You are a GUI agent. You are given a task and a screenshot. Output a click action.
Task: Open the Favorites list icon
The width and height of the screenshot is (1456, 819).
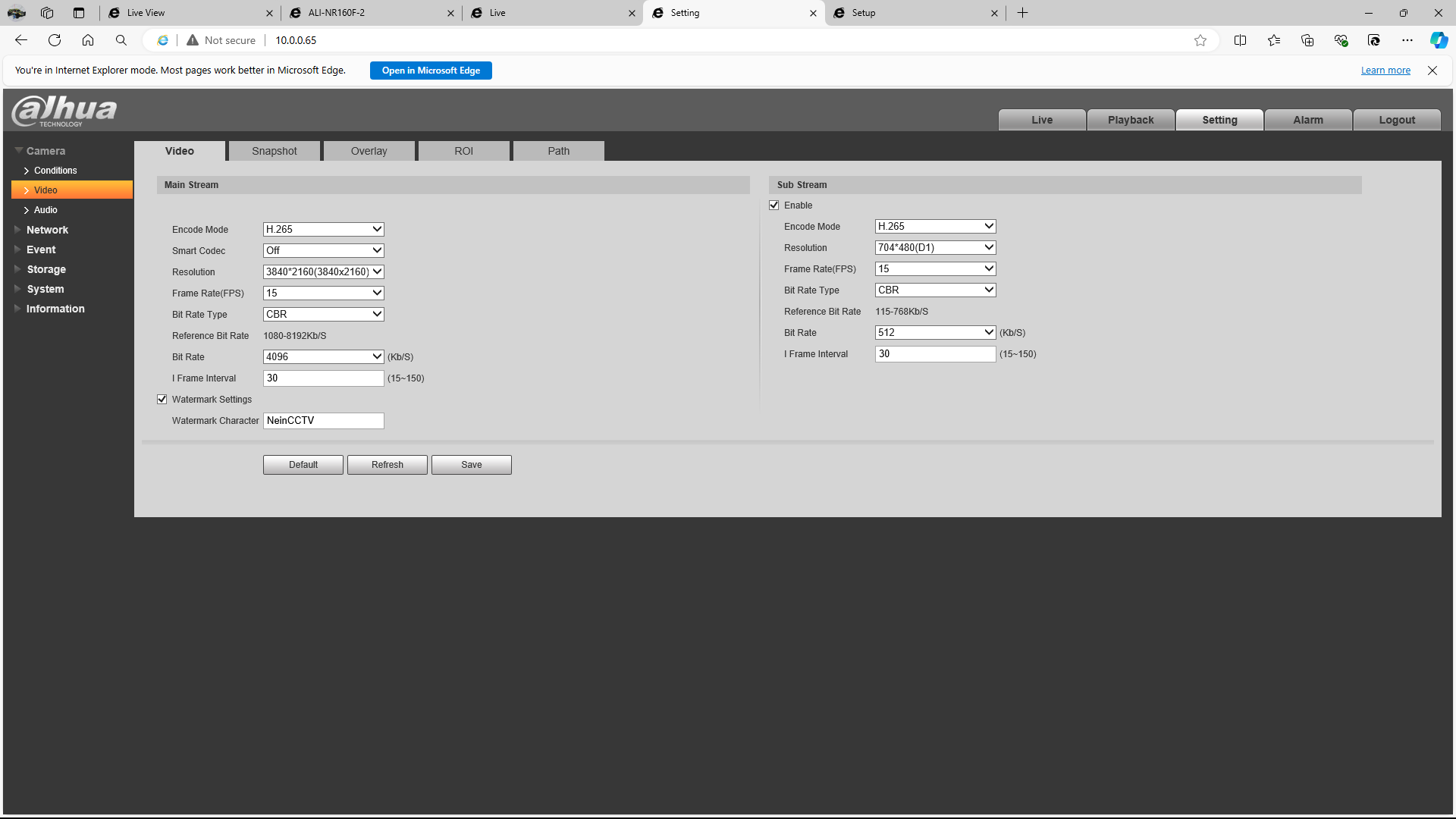pos(1274,40)
